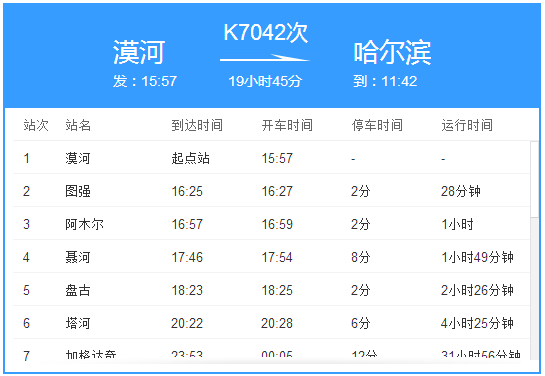Click the 运行时间 column header
Image resolution: width=545 pixels, height=376 pixels.
click(x=467, y=125)
